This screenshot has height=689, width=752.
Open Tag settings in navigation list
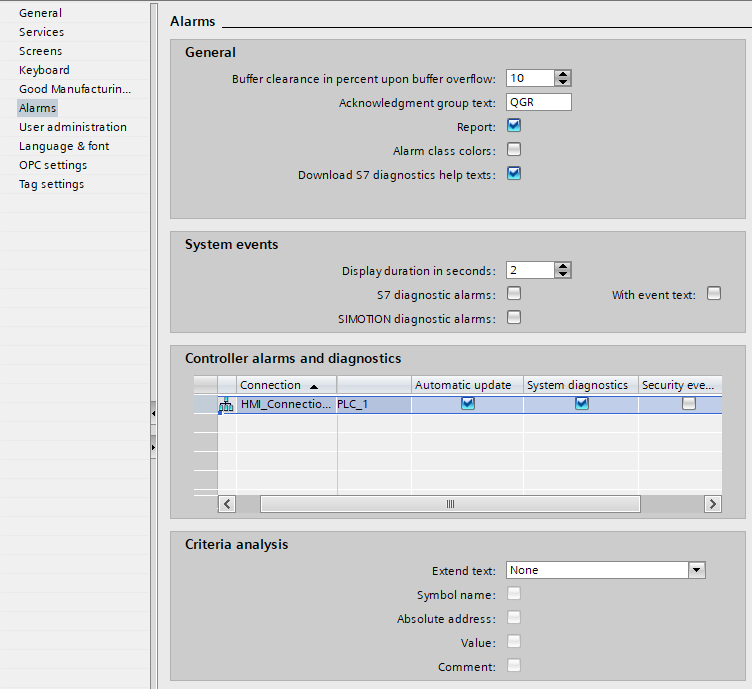(51, 184)
